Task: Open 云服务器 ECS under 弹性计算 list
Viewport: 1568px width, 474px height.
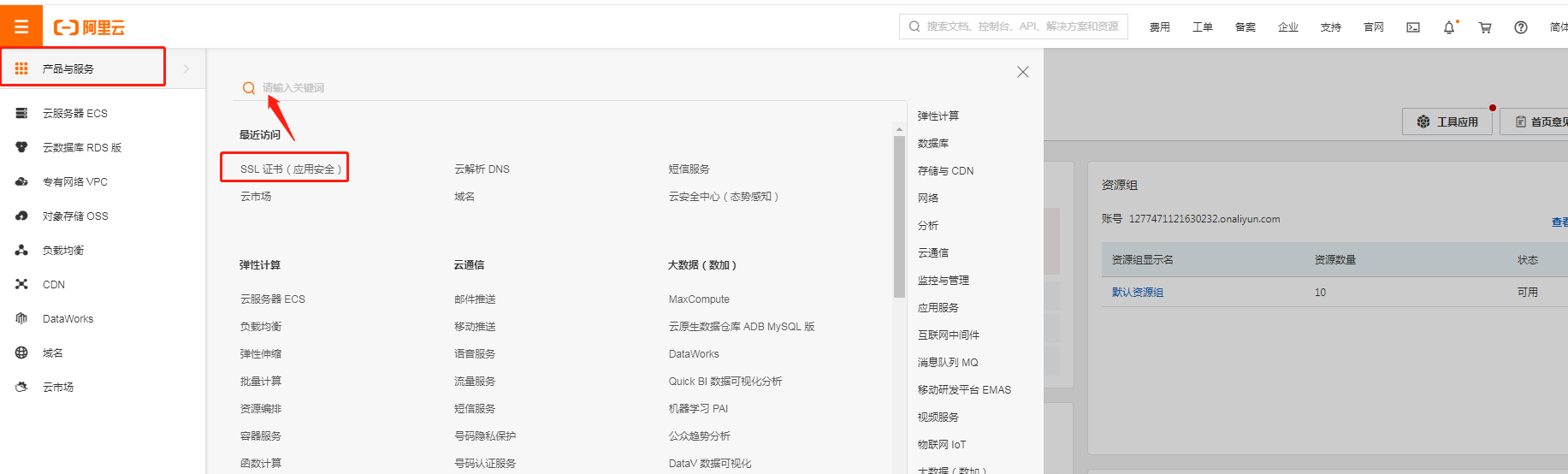Action: pos(273,299)
